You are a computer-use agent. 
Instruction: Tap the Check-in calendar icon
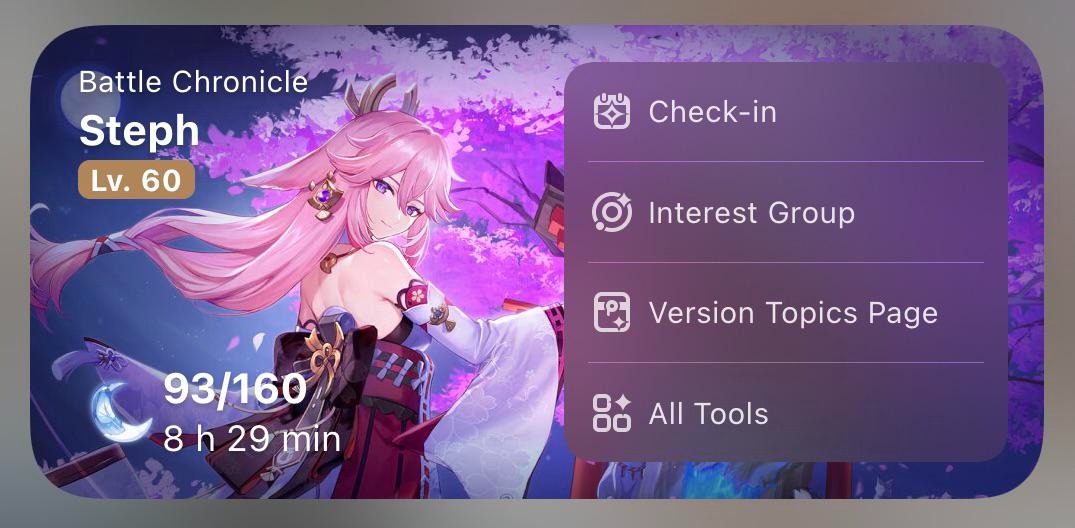click(x=612, y=111)
